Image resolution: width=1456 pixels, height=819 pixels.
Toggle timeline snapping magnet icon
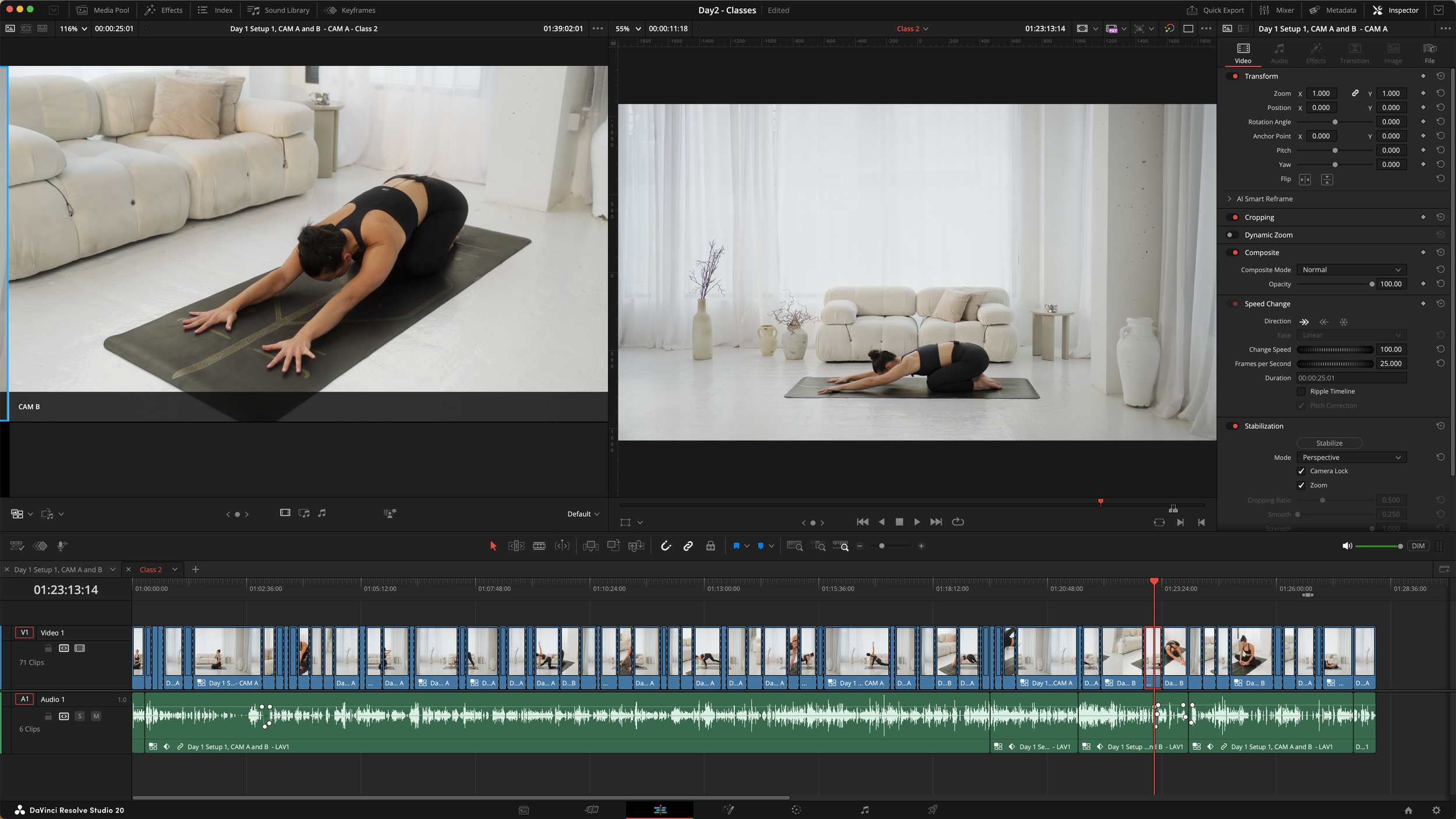coord(666,546)
